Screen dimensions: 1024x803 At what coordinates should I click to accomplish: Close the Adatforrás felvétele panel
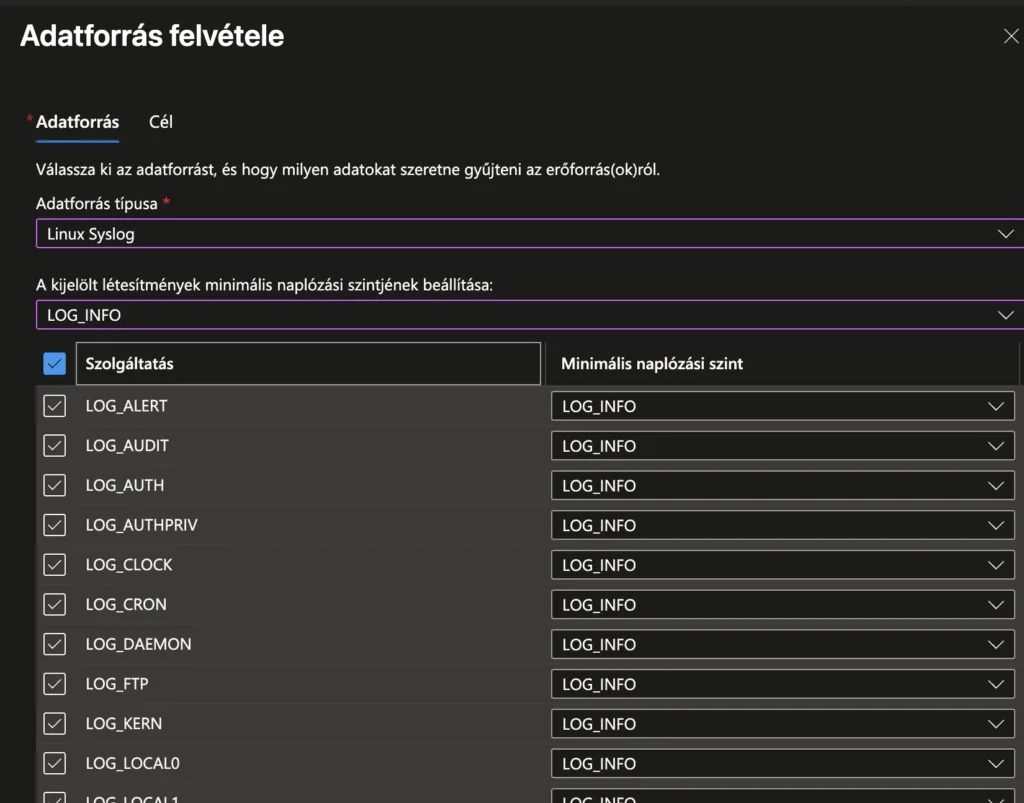tap(1010, 37)
